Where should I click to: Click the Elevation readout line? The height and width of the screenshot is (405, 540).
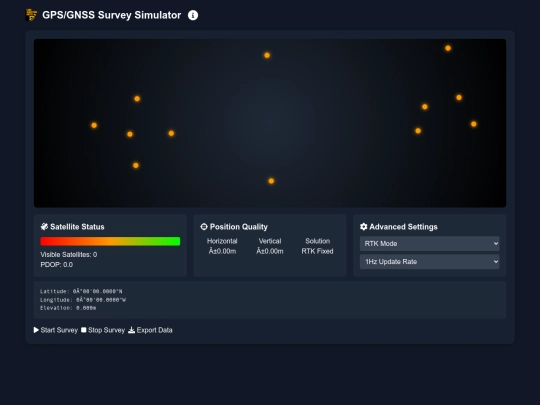pos(68,308)
